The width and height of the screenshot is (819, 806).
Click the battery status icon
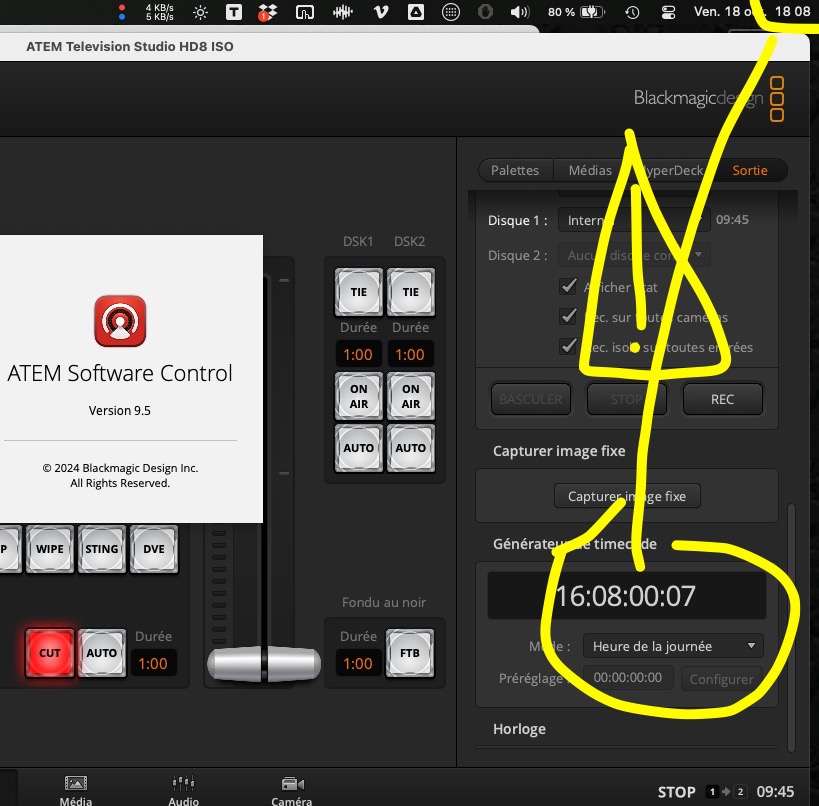coord(592,12)
